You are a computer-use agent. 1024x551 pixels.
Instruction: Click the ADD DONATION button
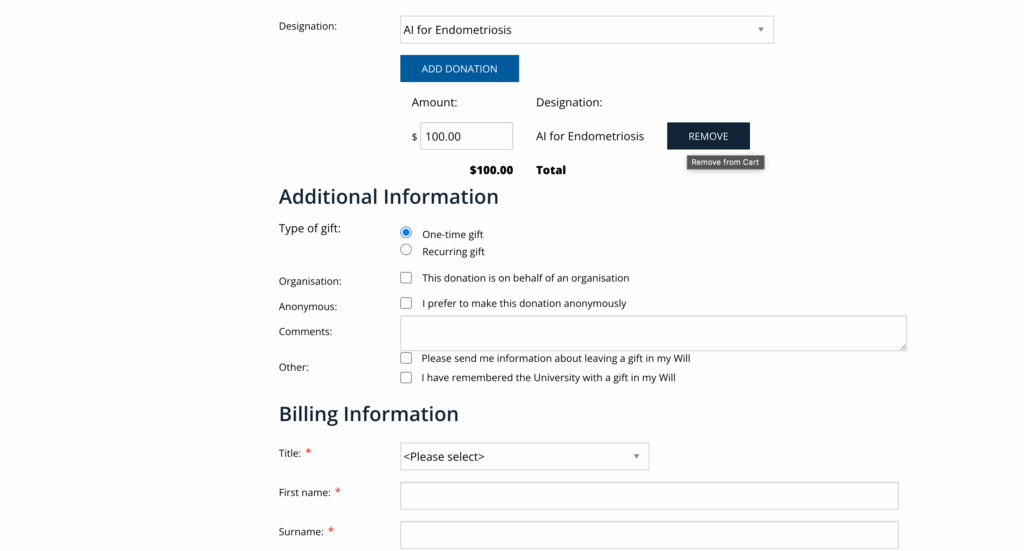(x=459, y=69)
